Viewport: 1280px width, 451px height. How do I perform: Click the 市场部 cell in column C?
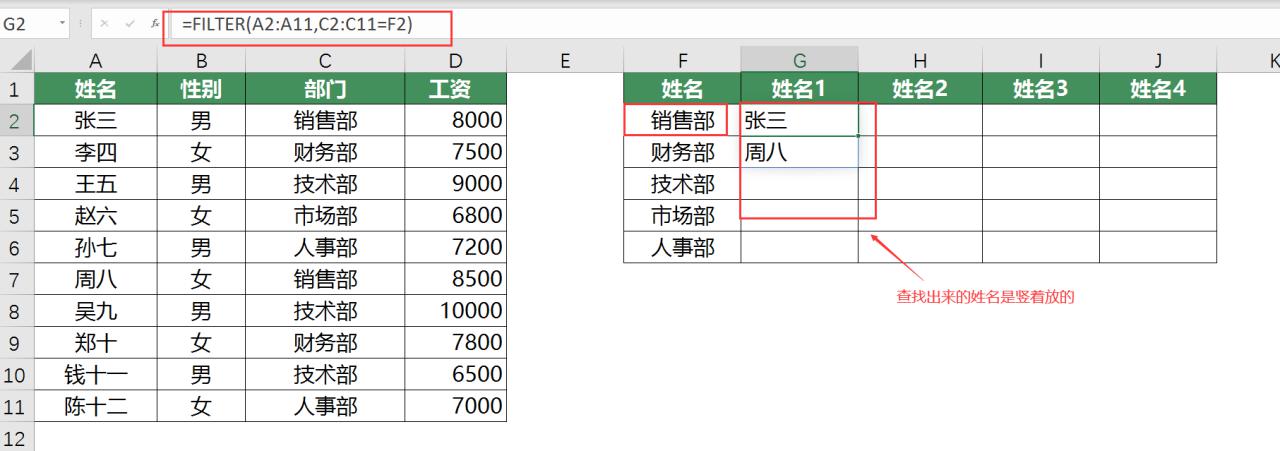pyautogui.click(x=325, y=216)
